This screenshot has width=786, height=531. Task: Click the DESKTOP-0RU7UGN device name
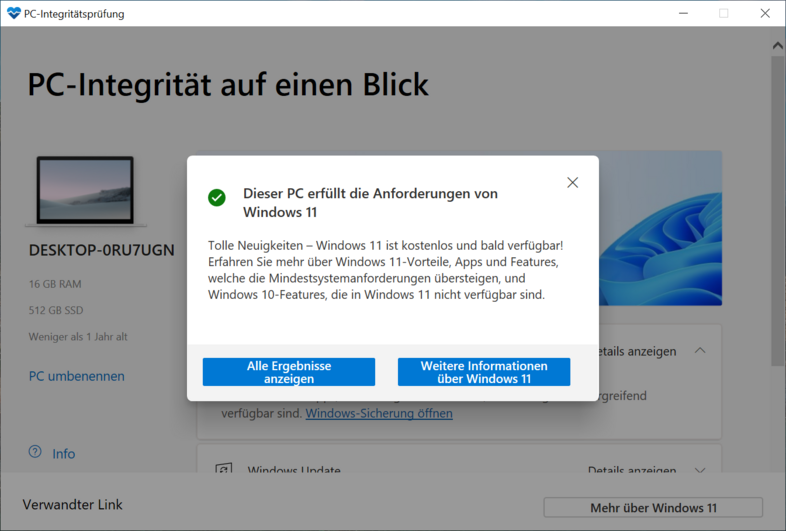coord(102,250)
